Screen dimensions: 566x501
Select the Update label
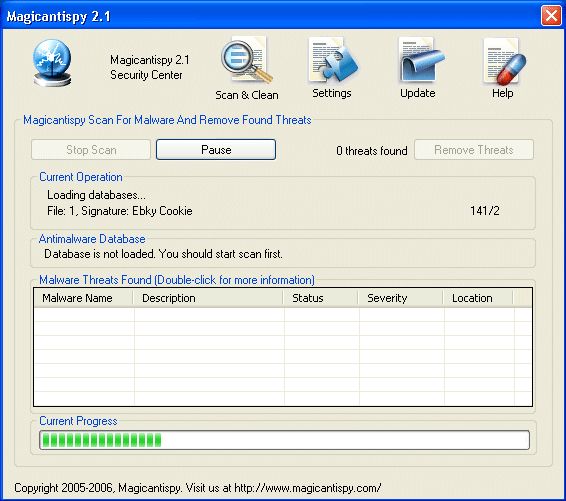pos(418,93)
